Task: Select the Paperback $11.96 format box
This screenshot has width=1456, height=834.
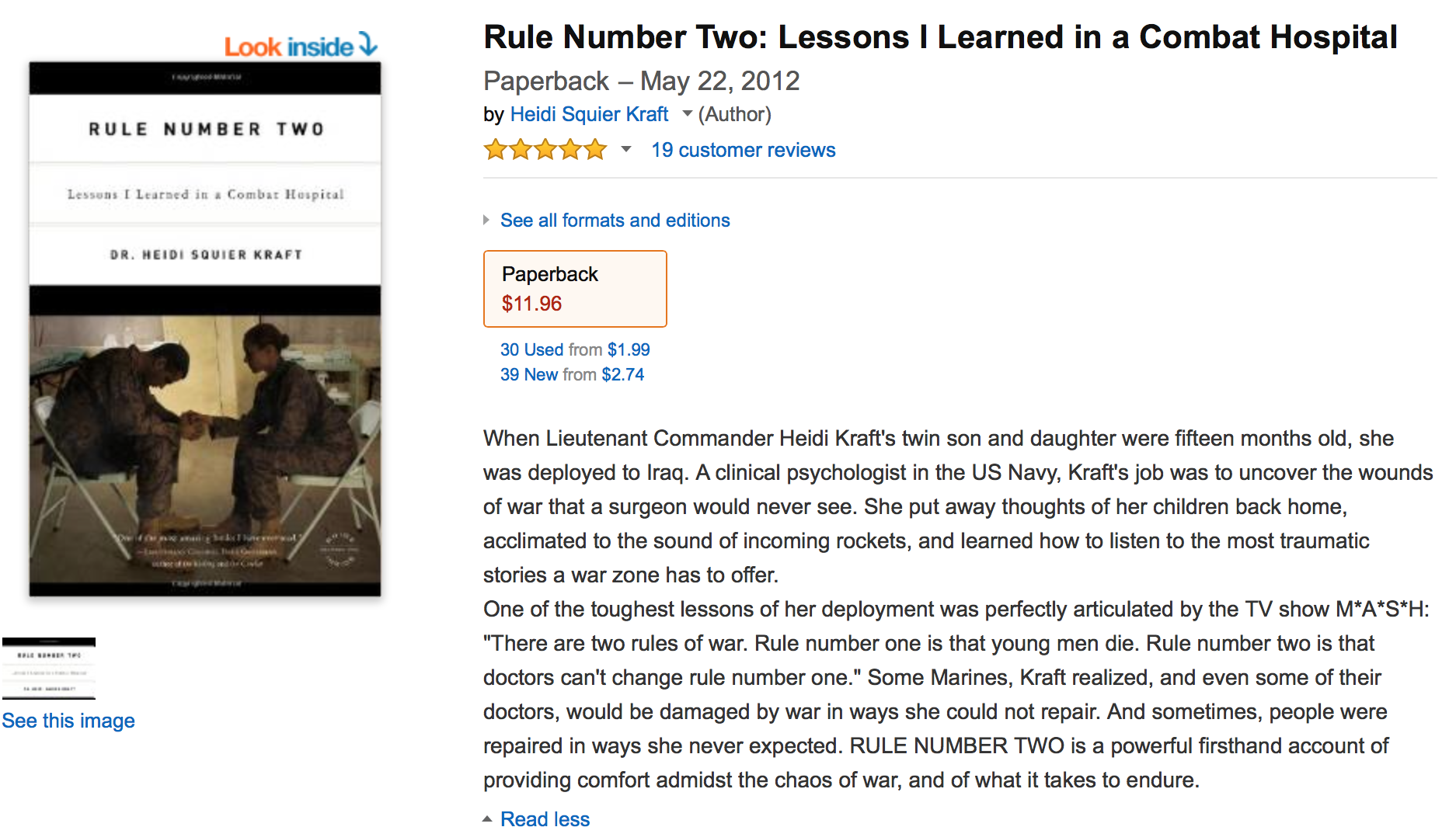Action: tap(575, 288)
